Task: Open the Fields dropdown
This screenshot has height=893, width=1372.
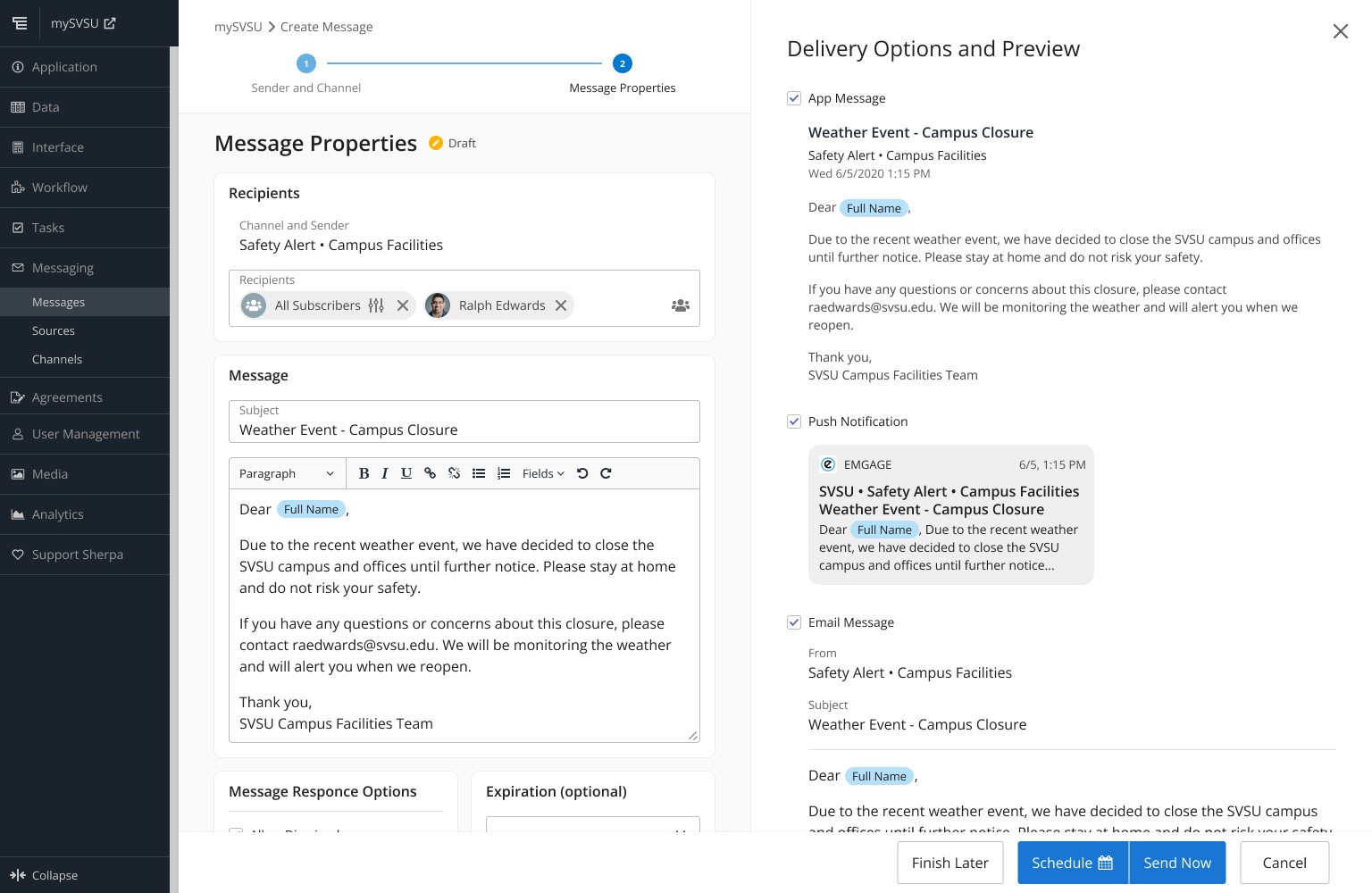Action: 543,473
